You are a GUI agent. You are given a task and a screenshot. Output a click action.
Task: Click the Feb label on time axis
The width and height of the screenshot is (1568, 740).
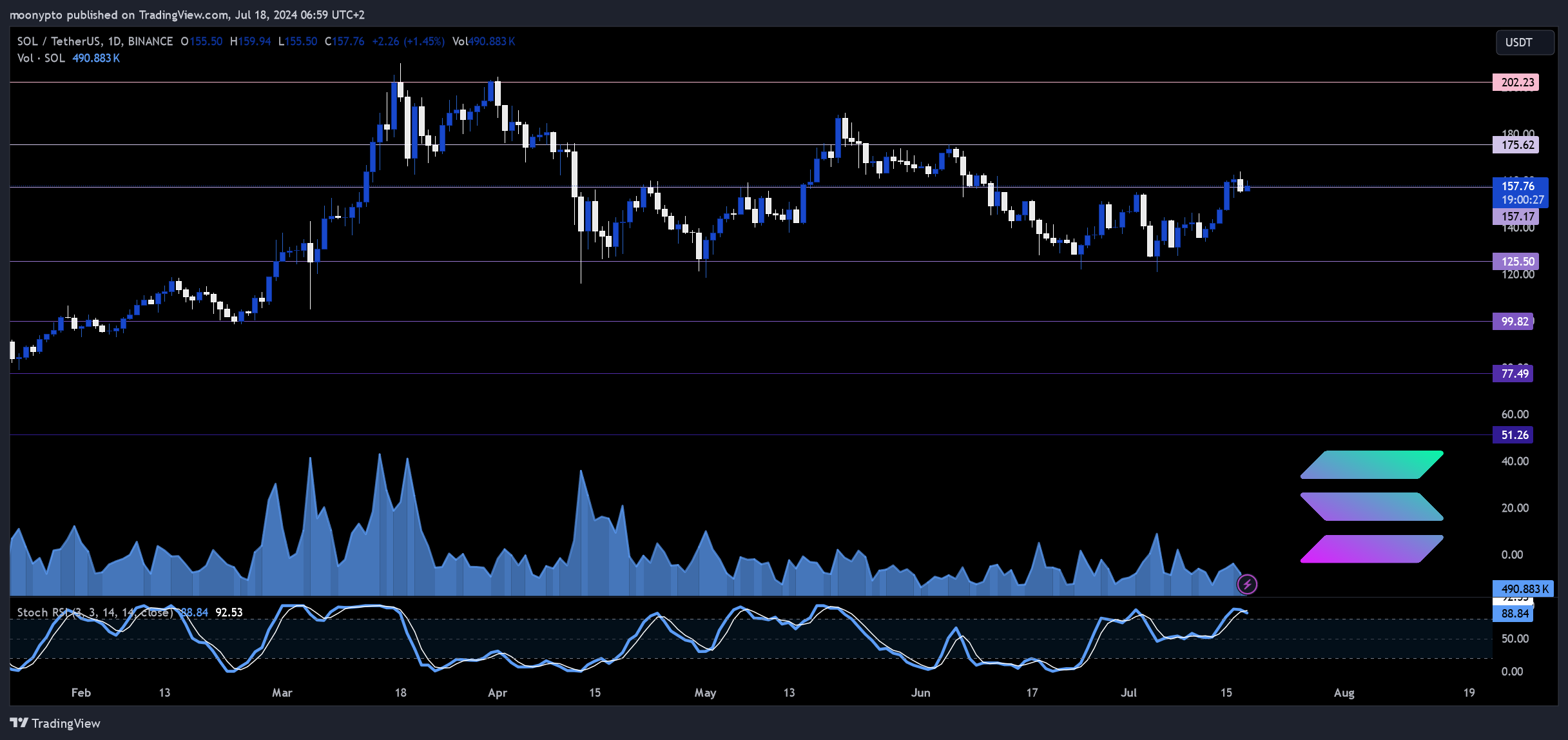point(81,693)
